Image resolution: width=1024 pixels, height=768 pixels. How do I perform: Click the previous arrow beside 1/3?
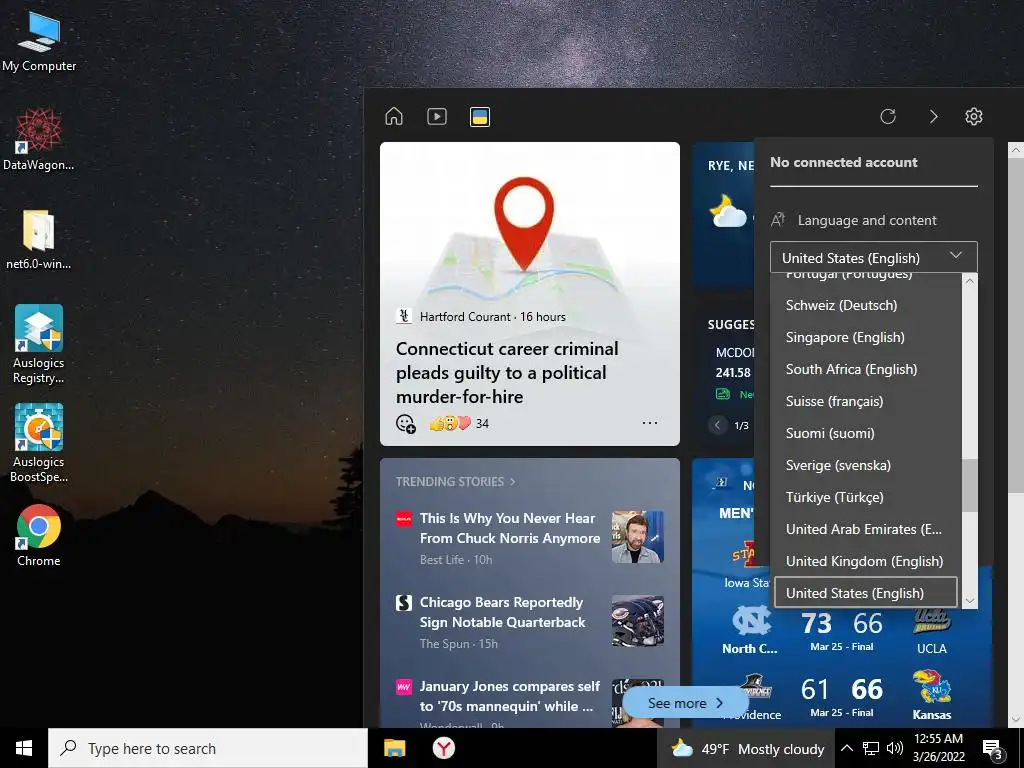click(x=717, y=425)
